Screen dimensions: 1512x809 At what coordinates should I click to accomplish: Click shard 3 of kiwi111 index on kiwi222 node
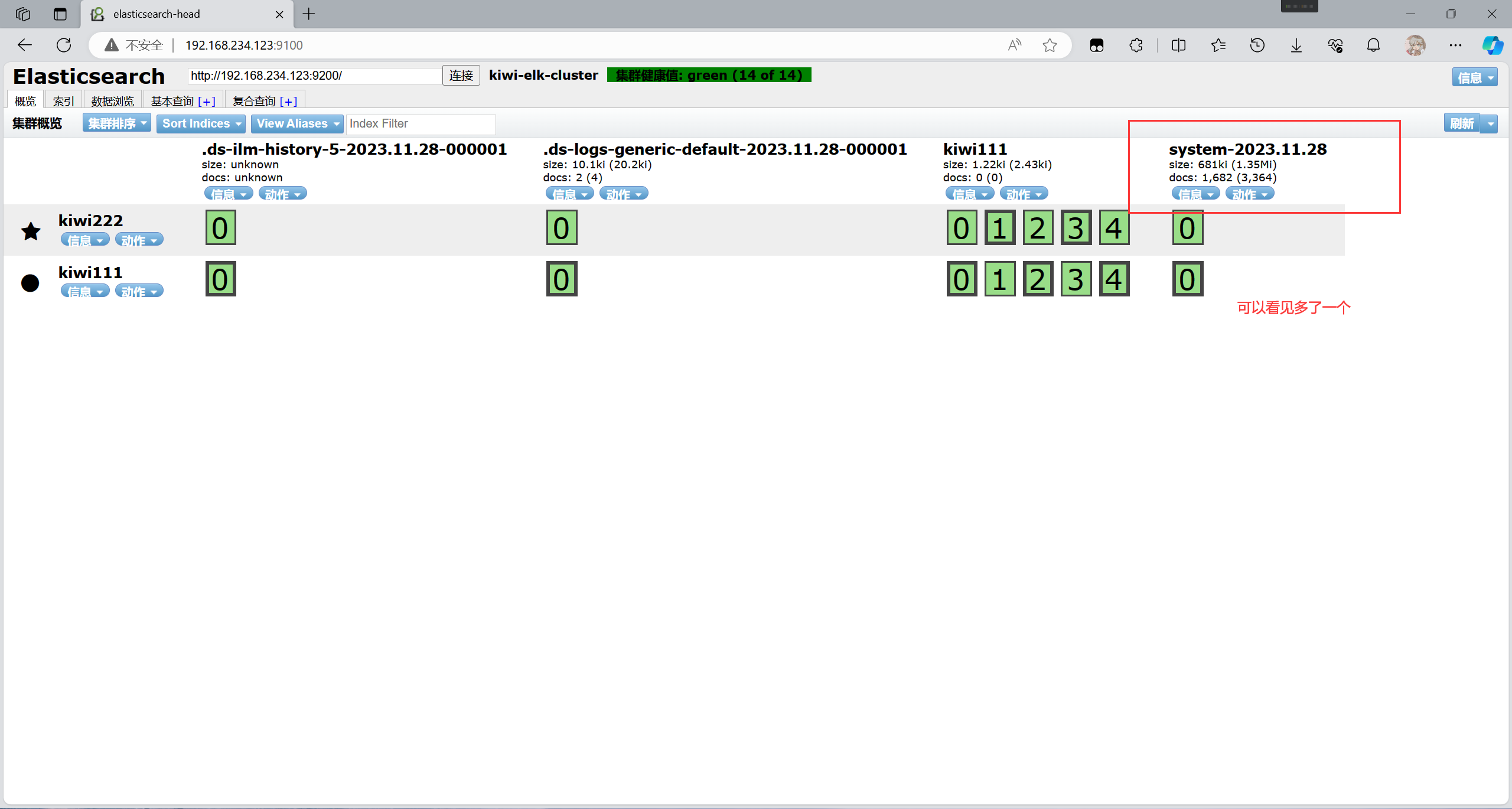point(1076,228)
